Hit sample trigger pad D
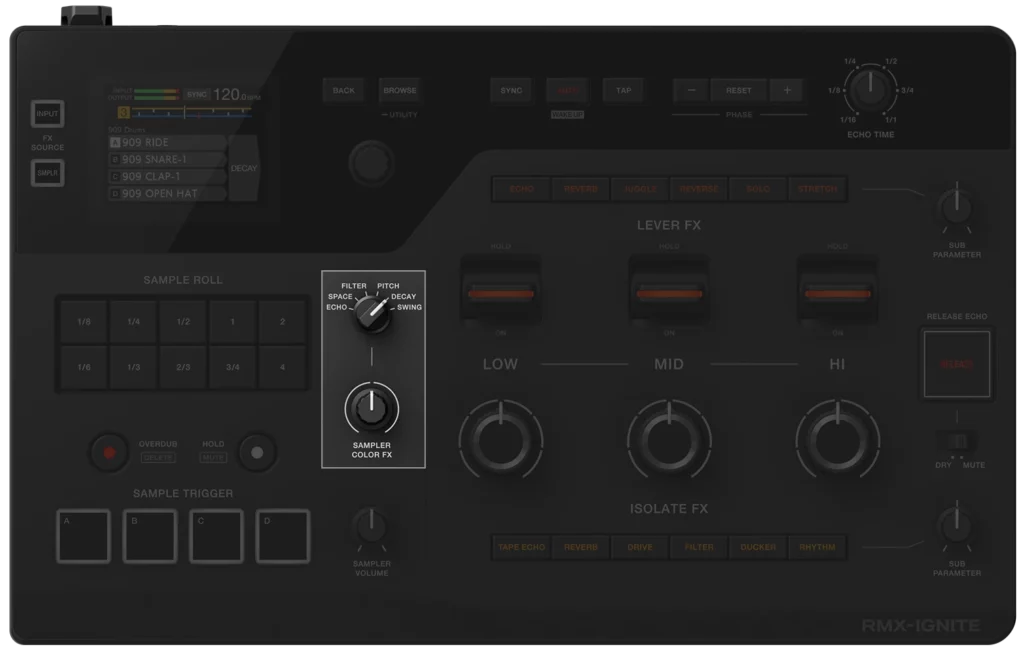 click(283, 536)
